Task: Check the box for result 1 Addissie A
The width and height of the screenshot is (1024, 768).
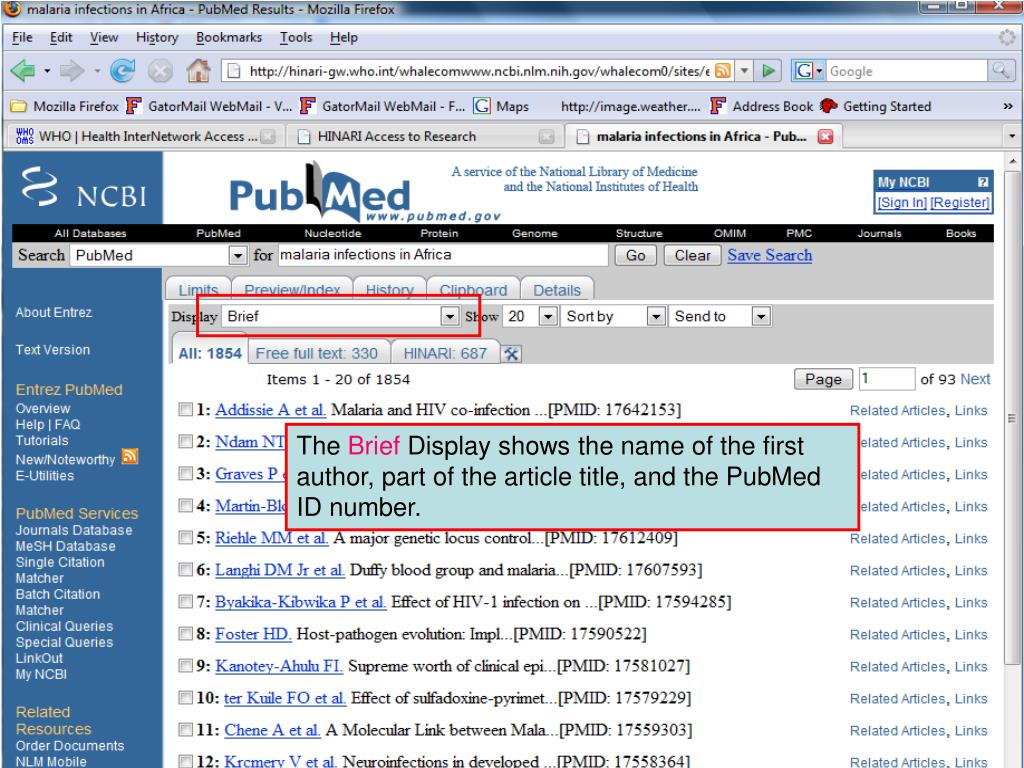Action: pos(186,409)
